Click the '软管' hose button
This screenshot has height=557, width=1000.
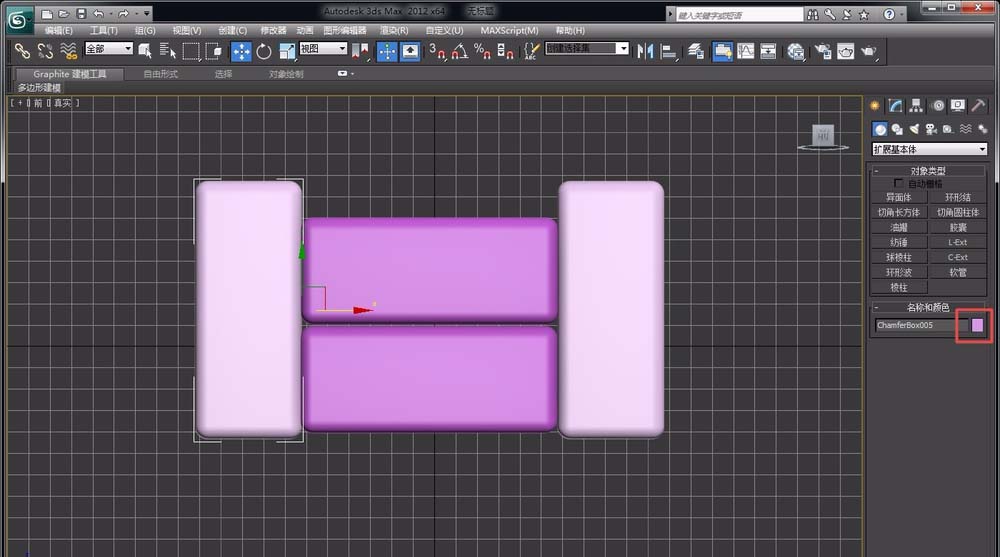(x=958, y=272)
